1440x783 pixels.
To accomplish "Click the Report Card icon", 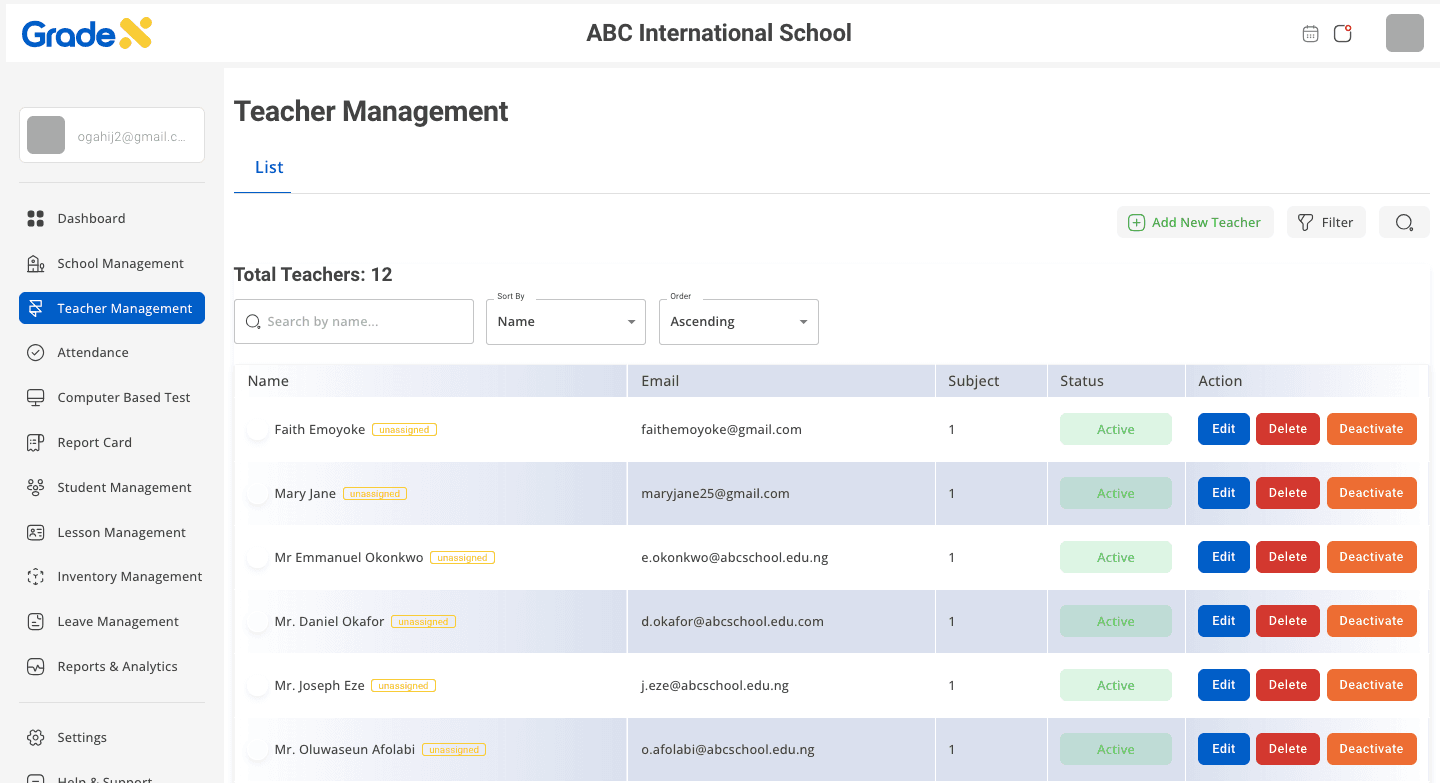I will click(x=37, y=442).
